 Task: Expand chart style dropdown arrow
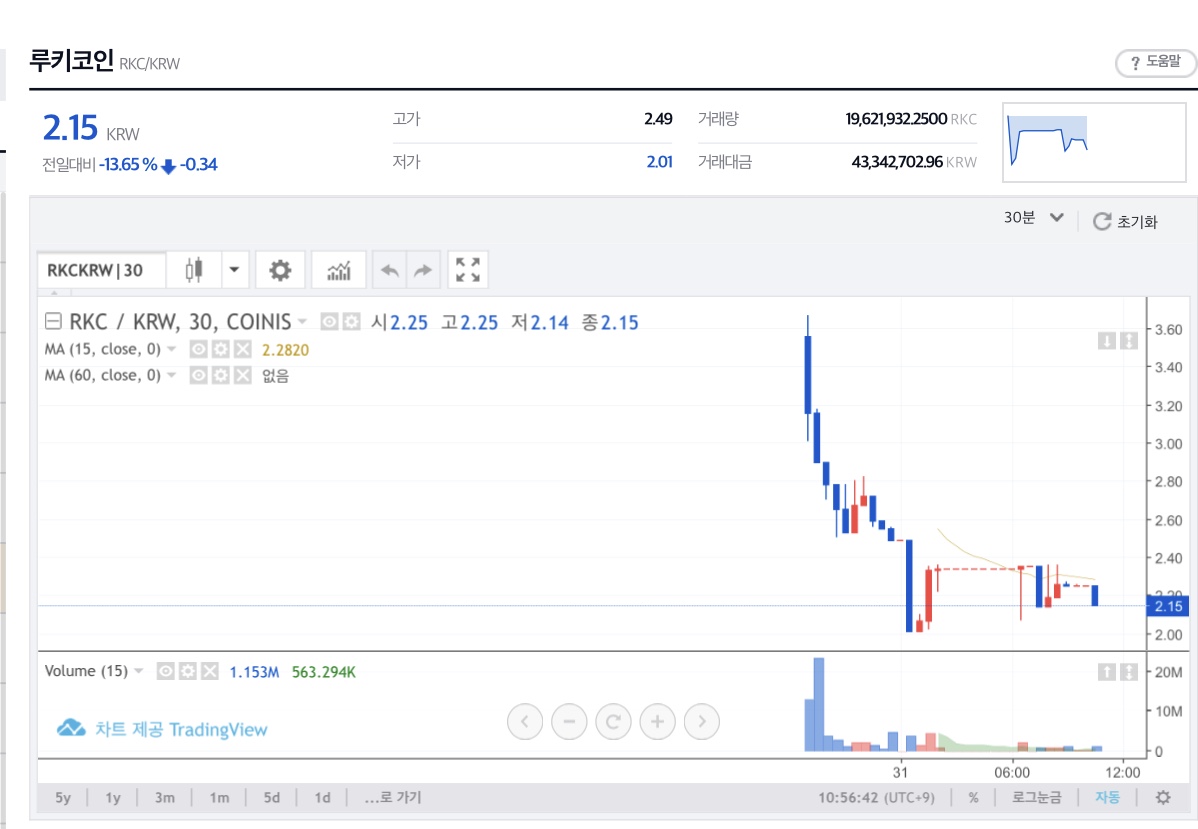click(235, 270)
